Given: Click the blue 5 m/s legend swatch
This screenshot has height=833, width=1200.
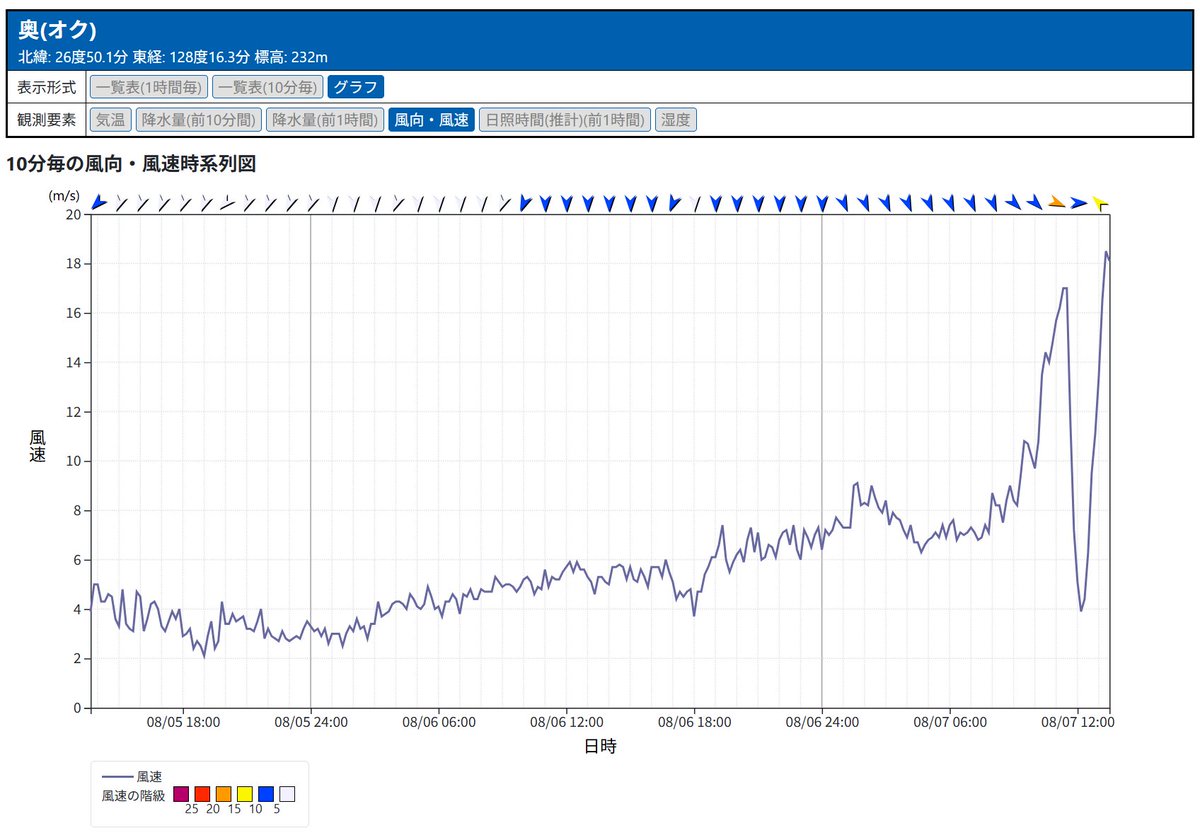Looking at the screenshot, I should point(266,795).
